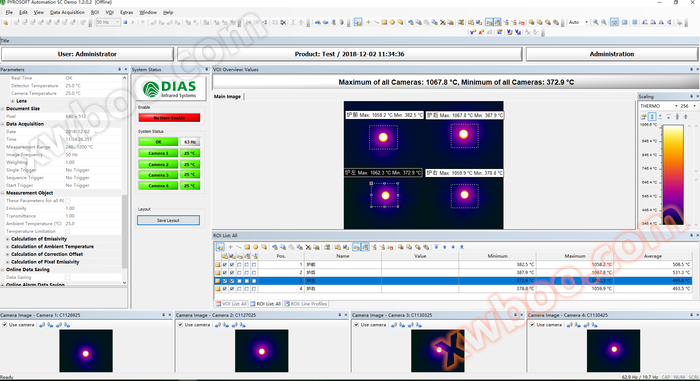Screen dimensions: 700x381
Task: Expand Calculation of Pixel Emissivity section
Action: click(x=8, y=262)
